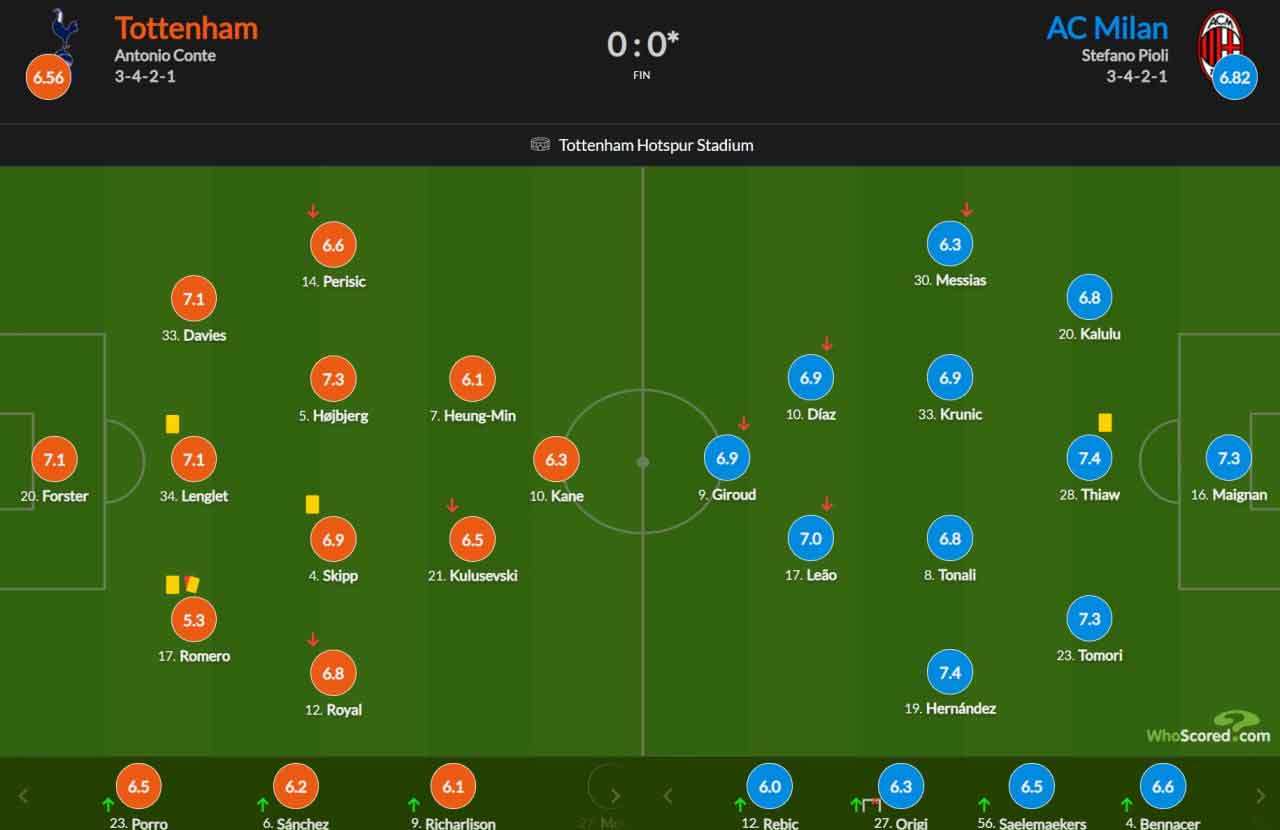Viewport: 1280px width, 830px height.
Task: Click the substitution arrow above Perisic
Action: pos(312,211)
